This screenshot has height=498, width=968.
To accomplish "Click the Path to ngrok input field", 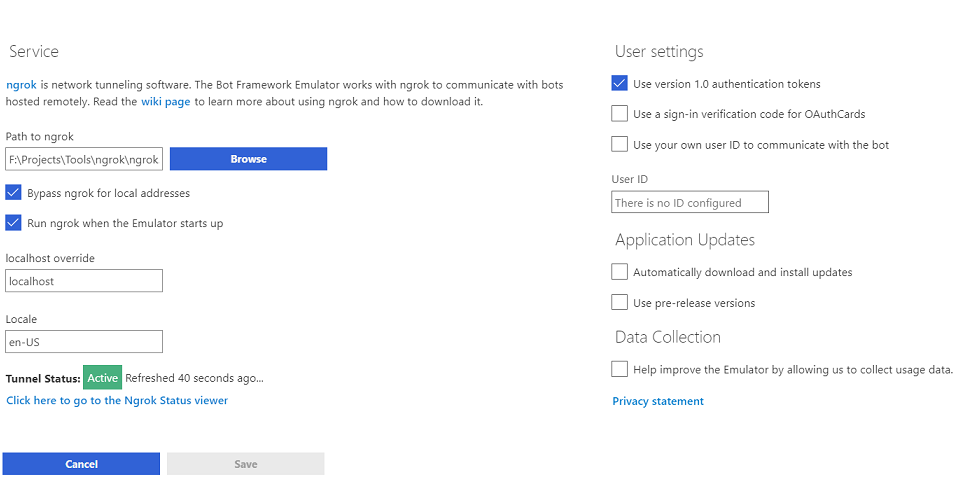I will tap(84, 159).
